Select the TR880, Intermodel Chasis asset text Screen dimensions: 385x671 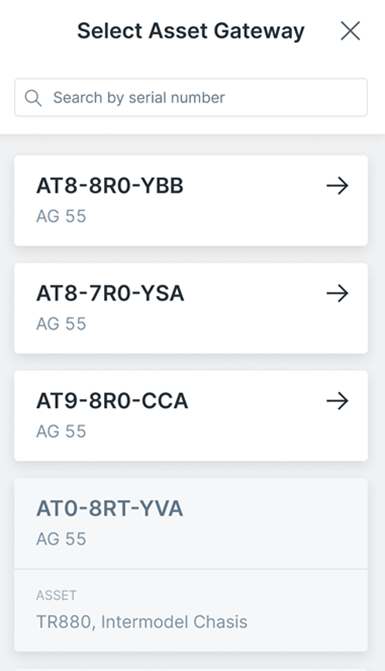tap(142, 622)
